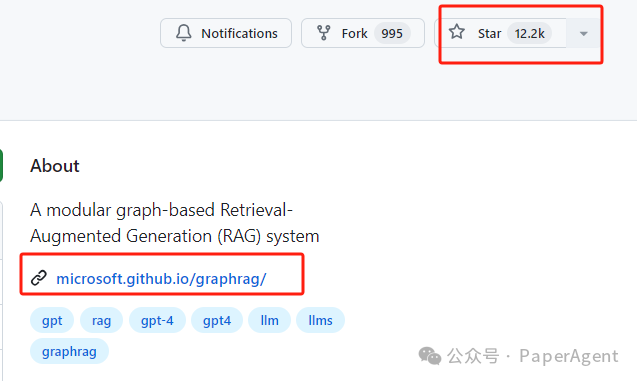Image resolution: width=637 pixels, height=381 pixels.
Task: Star the graphrag repository
Action: click(500, 33)
